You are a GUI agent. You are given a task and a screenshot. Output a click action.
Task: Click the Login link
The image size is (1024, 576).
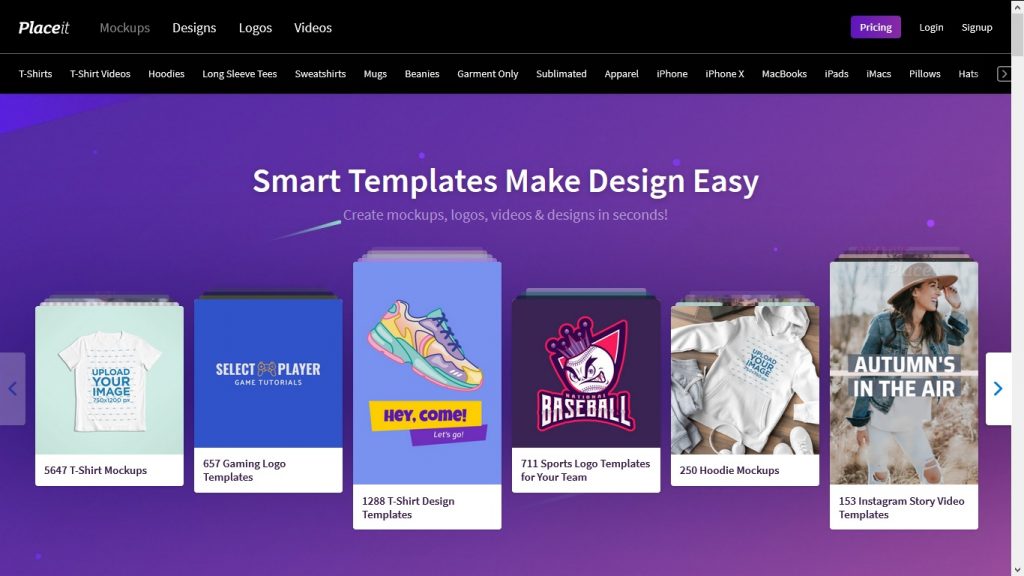(x=931, y=27)
